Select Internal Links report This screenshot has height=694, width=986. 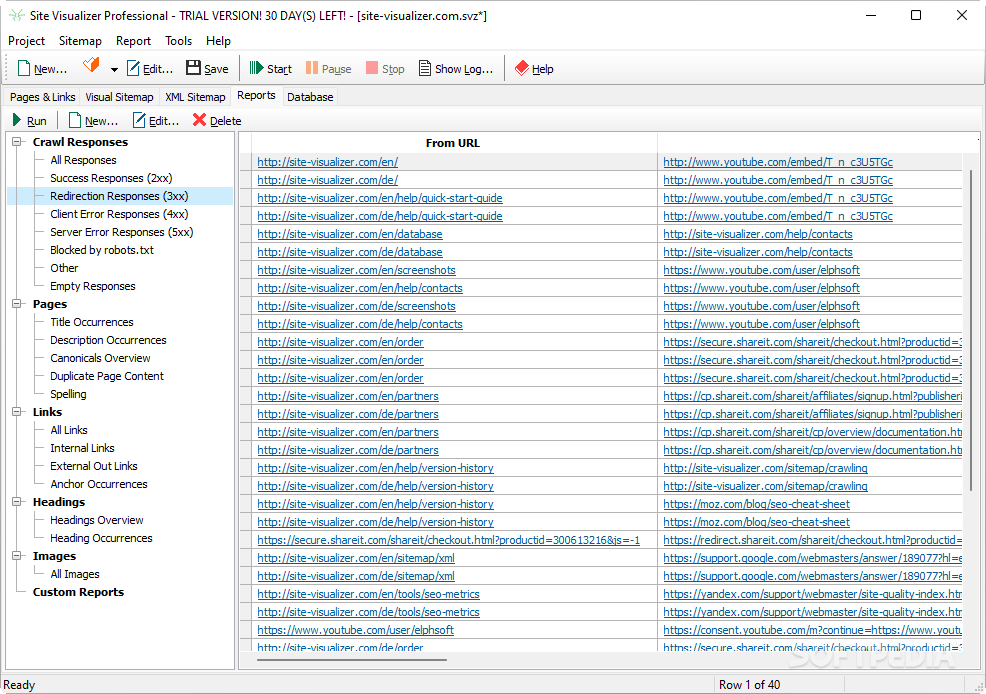pyautogui.click(x=82, y=449)
